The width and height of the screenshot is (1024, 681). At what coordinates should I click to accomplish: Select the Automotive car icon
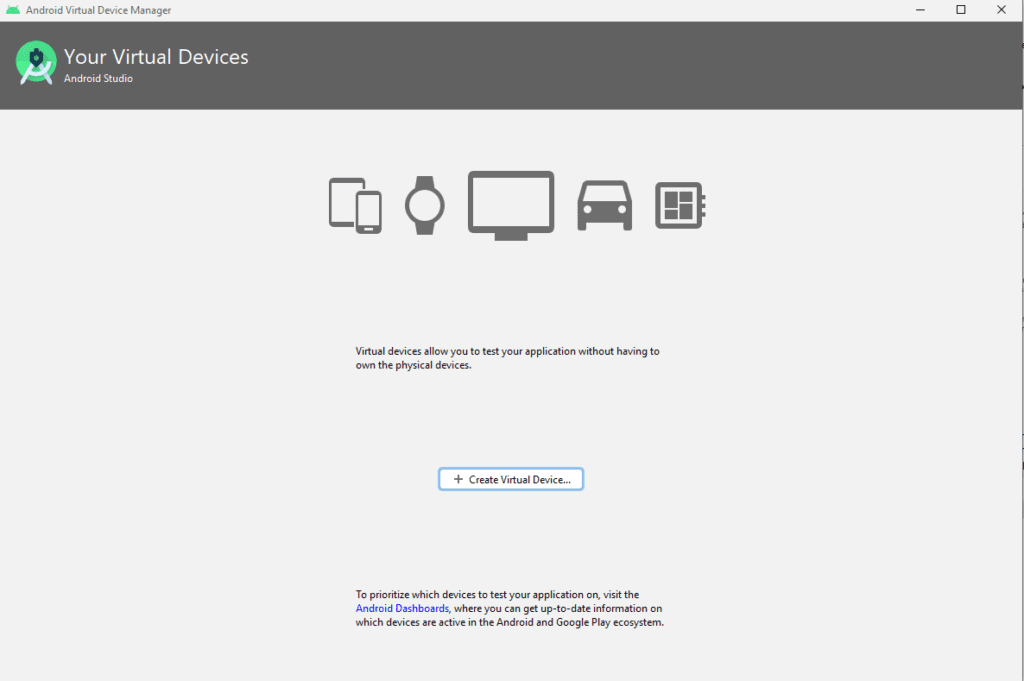[x=604, y=206]
